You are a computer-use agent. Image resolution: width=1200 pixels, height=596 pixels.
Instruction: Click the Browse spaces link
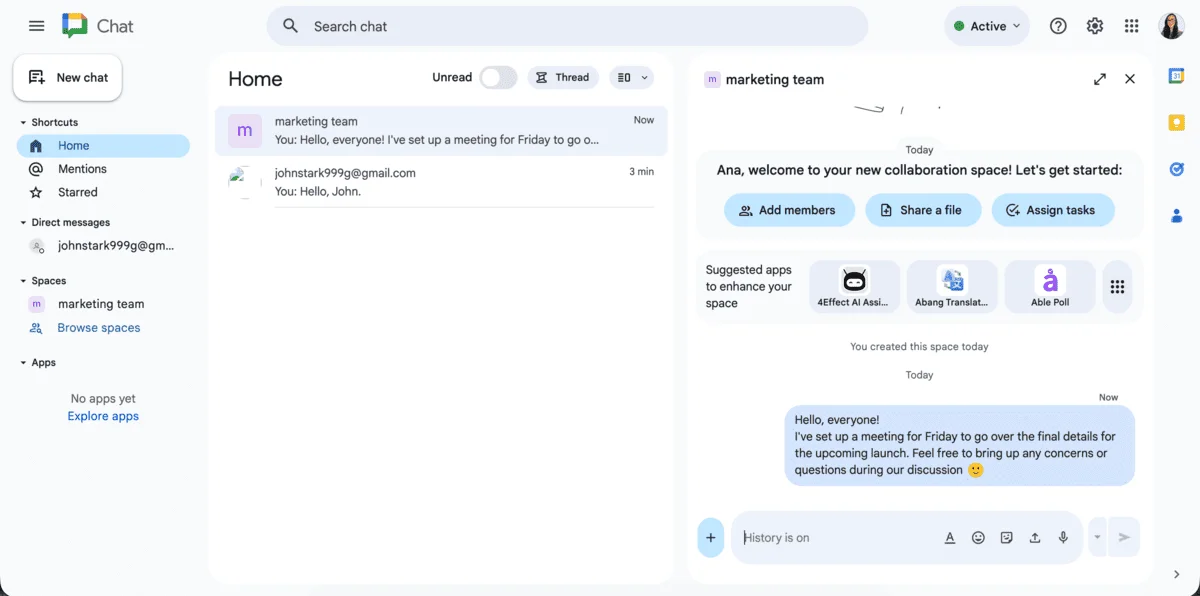[98, 327]
